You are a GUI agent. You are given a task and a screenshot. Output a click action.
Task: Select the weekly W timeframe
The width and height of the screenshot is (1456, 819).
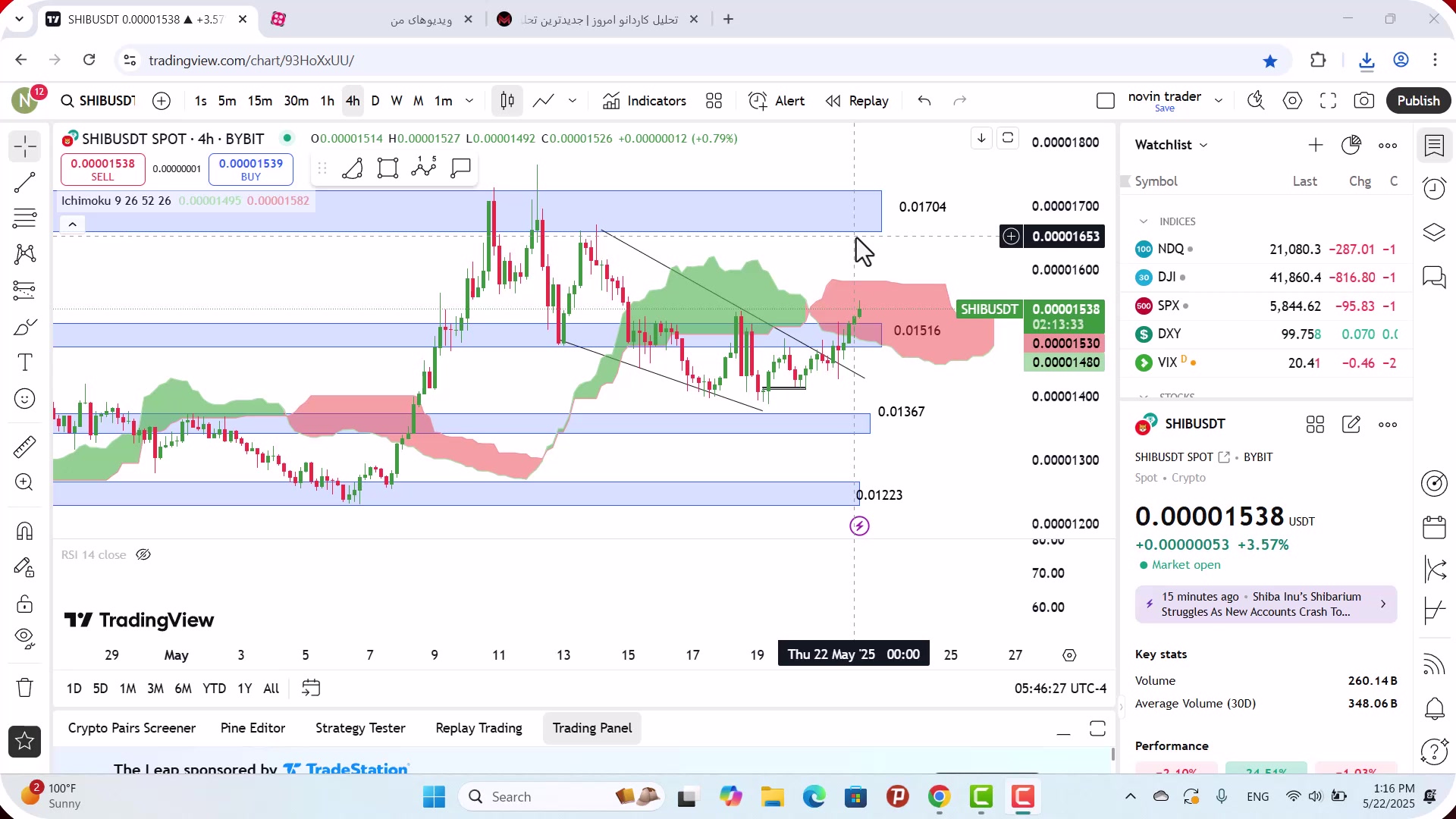click(396, 101)
